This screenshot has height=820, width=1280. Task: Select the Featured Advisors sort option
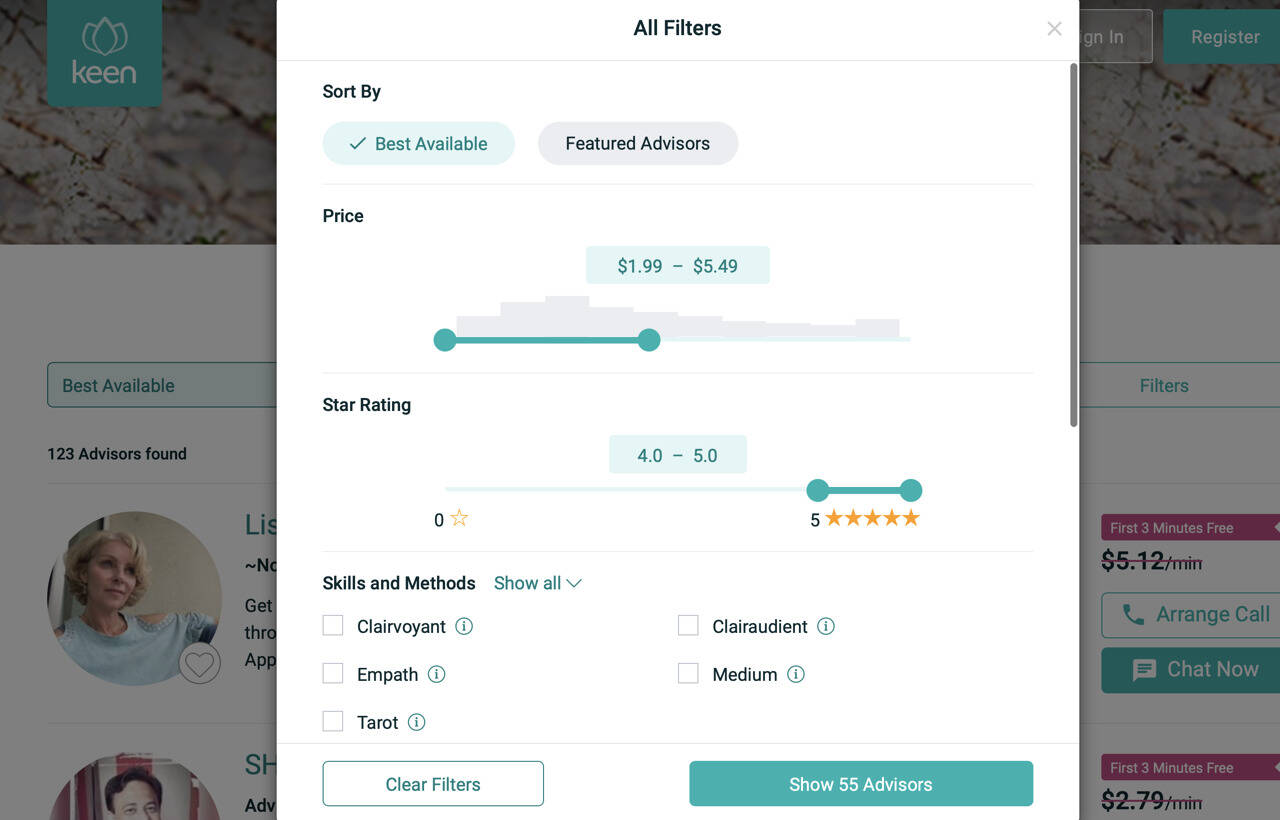[x=638, y=143]
